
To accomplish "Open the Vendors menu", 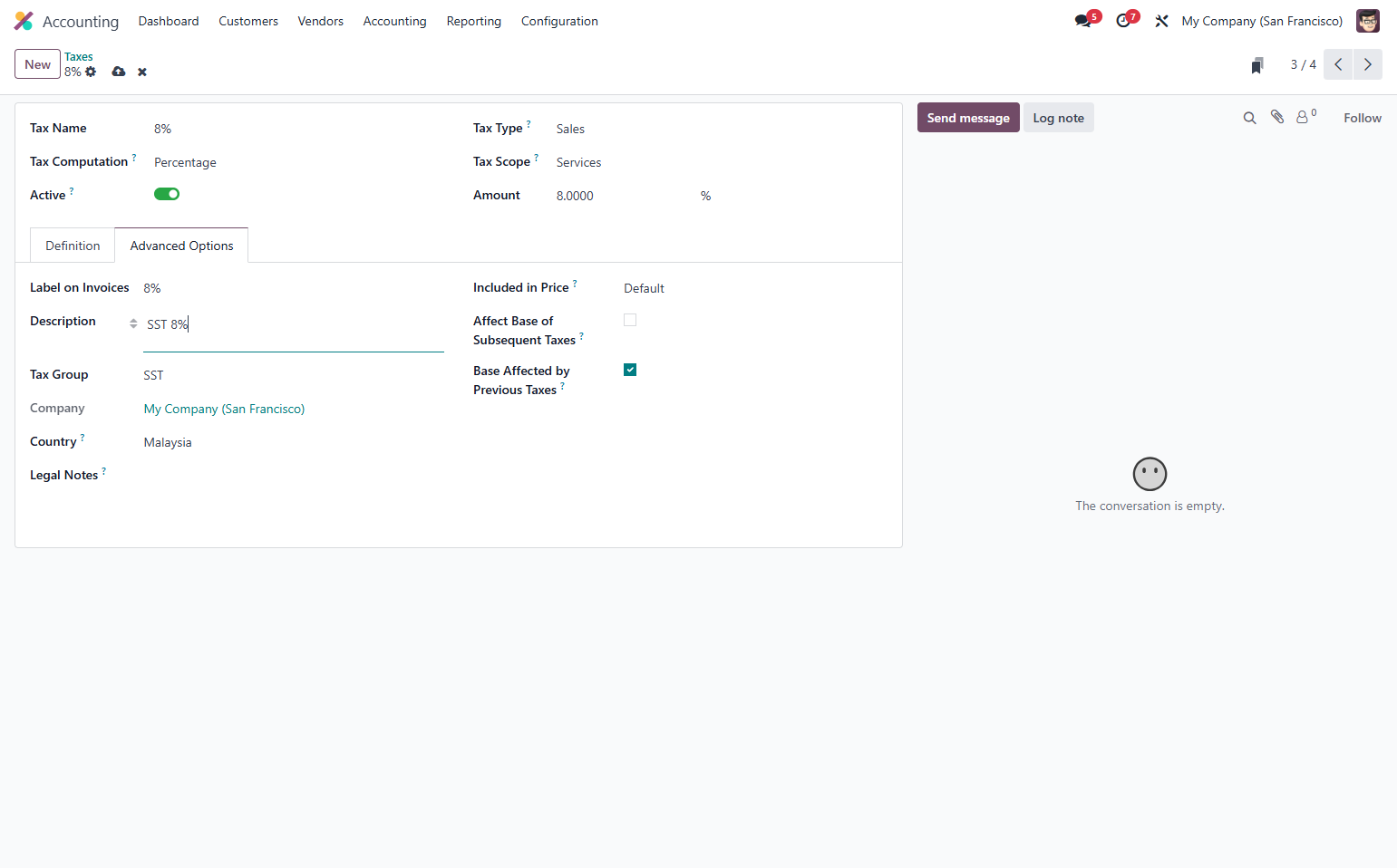I will pos(321,21).
